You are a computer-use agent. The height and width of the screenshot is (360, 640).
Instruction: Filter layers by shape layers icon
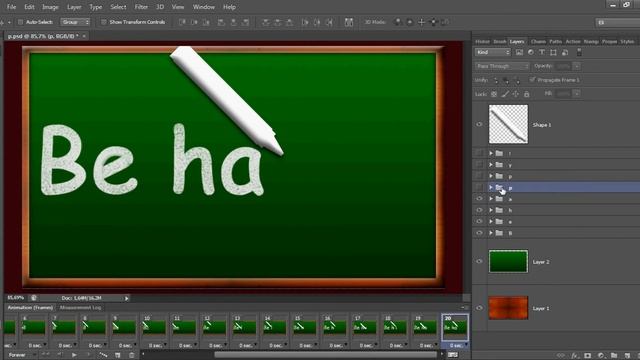[x=553, y=52]
